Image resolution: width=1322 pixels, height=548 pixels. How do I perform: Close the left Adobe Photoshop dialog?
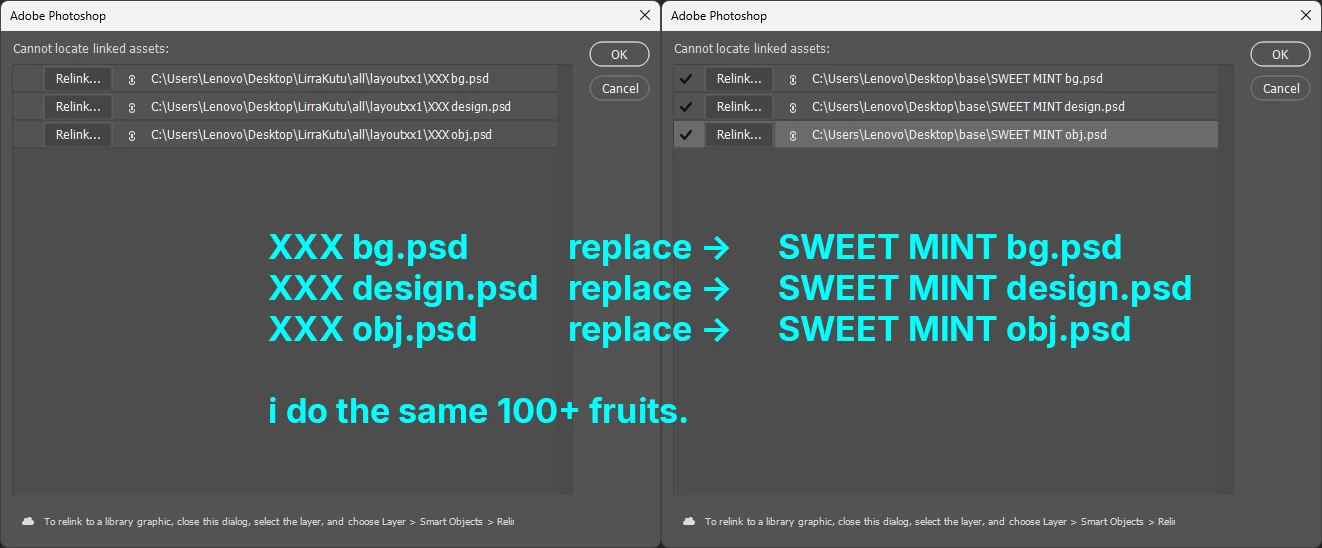pos(645,15)
